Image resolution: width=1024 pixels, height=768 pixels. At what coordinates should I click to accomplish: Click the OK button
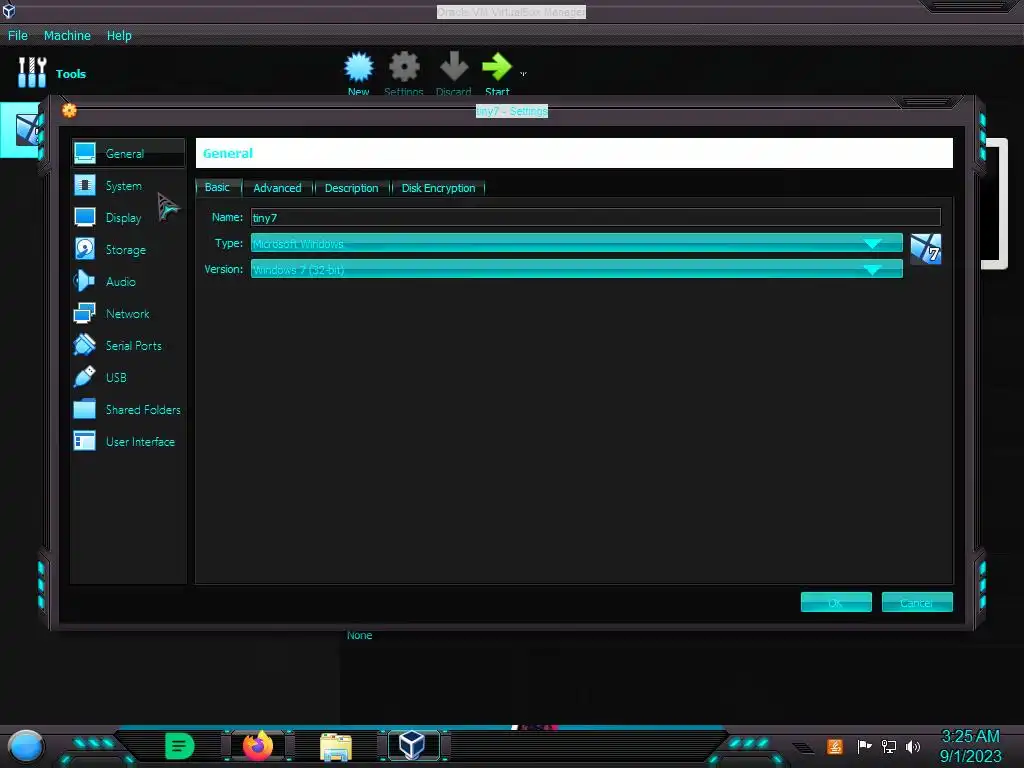pyautogui.click(x=836, y=602)
